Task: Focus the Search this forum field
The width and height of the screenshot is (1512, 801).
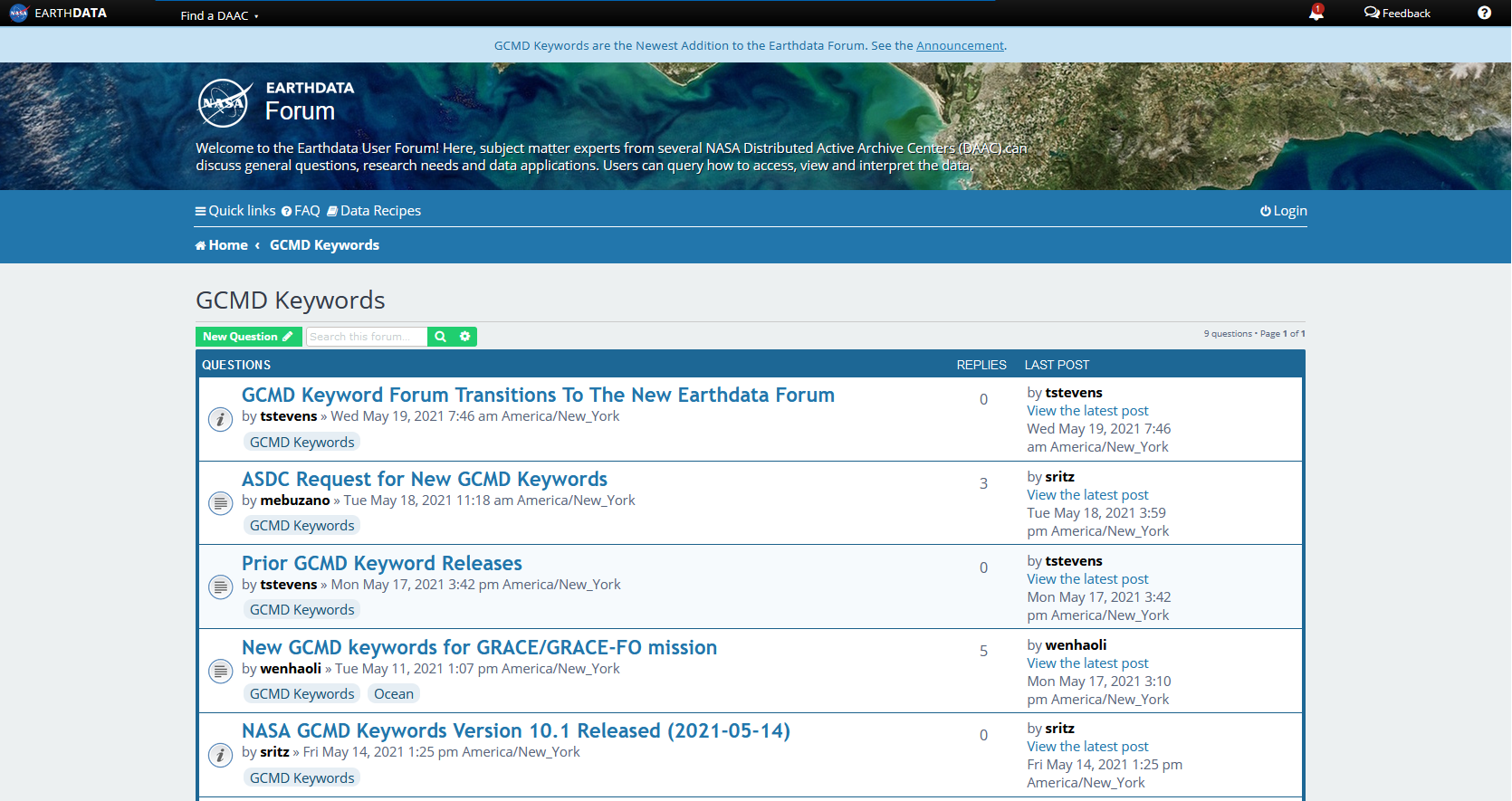Action: point(367,337)
